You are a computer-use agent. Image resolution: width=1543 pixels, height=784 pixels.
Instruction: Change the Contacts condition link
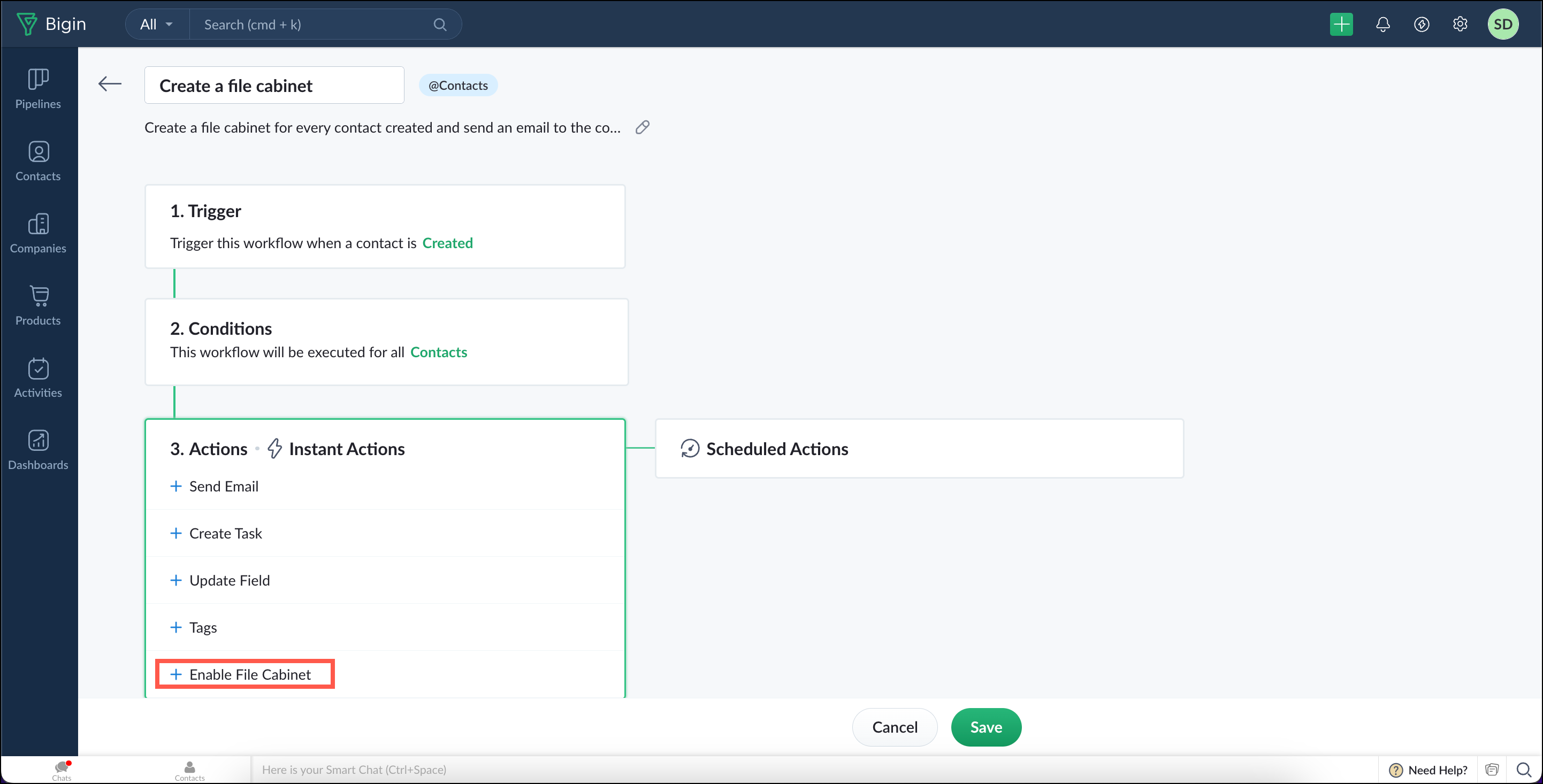[x=439, y=352]
